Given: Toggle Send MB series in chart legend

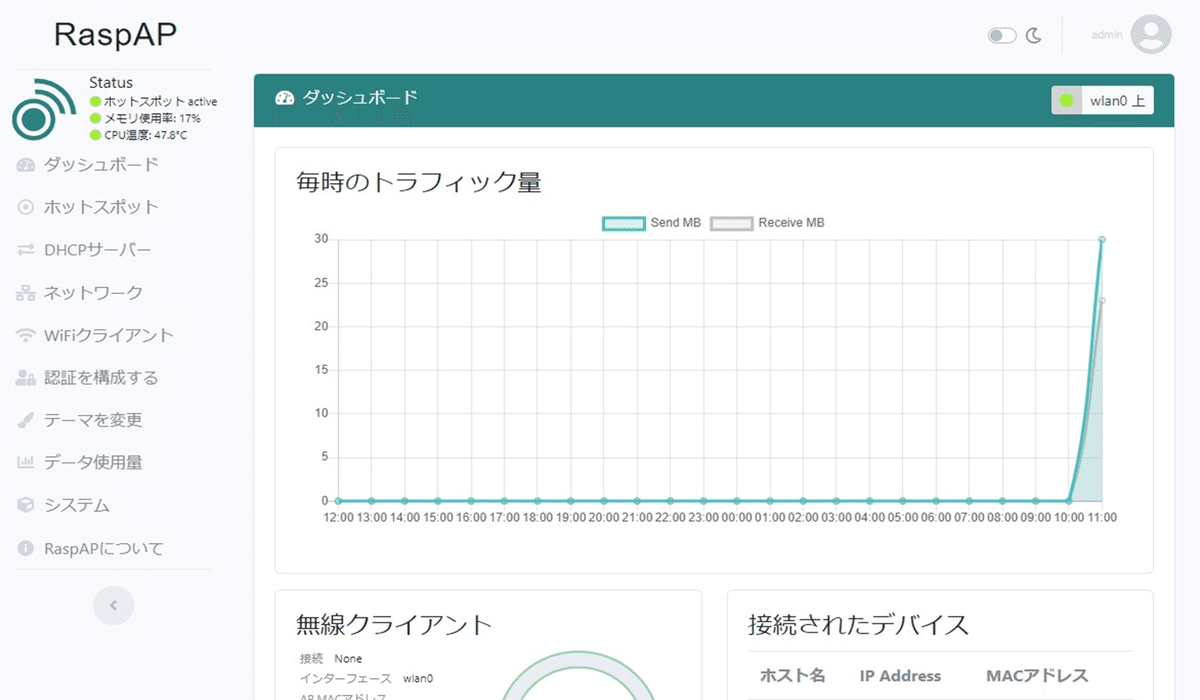Looking at the screenshot, I should tap(652, 223).
